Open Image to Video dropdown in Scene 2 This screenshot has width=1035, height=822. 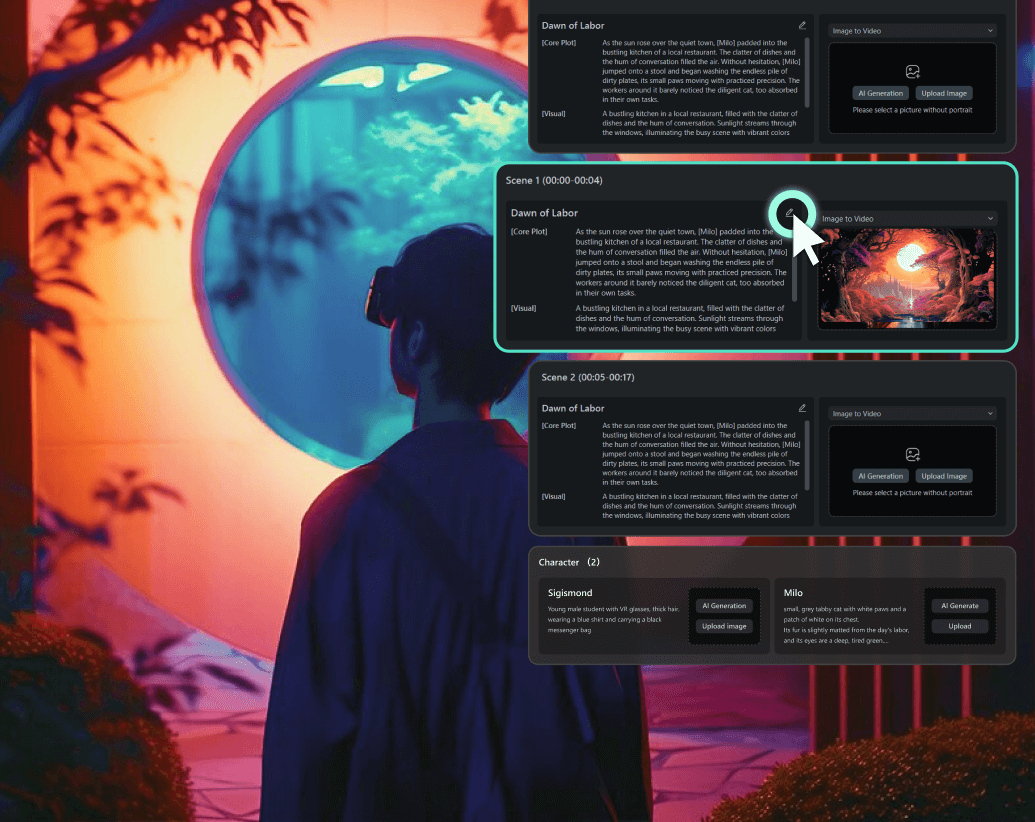click(x=912, y=413)
